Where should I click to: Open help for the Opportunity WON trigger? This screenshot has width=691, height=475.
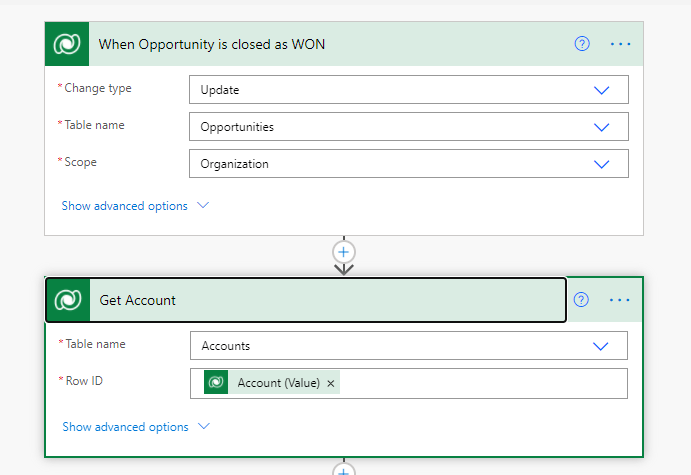[x=582, y=44]
